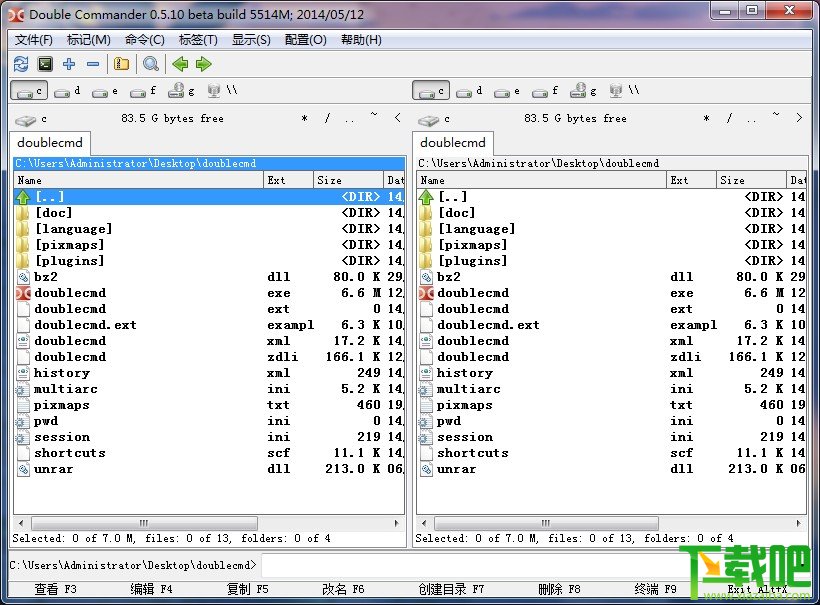This screenshot has width=820, height=605.
Task: Open the search magnifier tool
Action: click(150, 64)
